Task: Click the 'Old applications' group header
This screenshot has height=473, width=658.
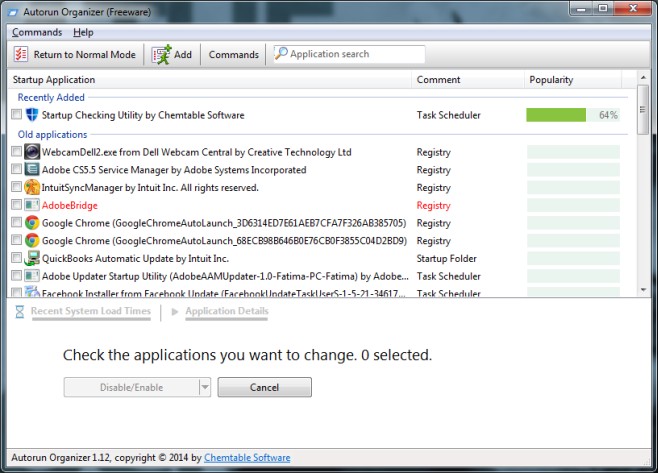Action: (52, 134)
